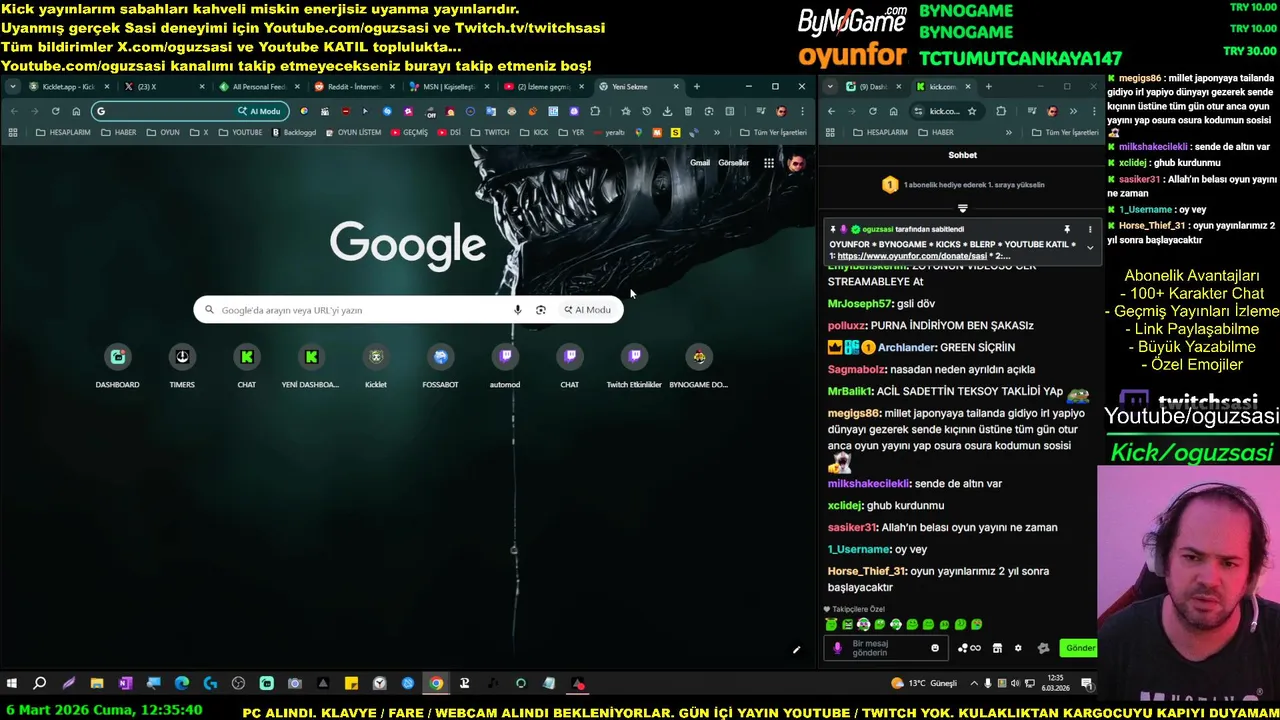Open the Twitch Etkinlikler shortcut tile
Screen dimensions: 1280x720
[x=634, y=366]
